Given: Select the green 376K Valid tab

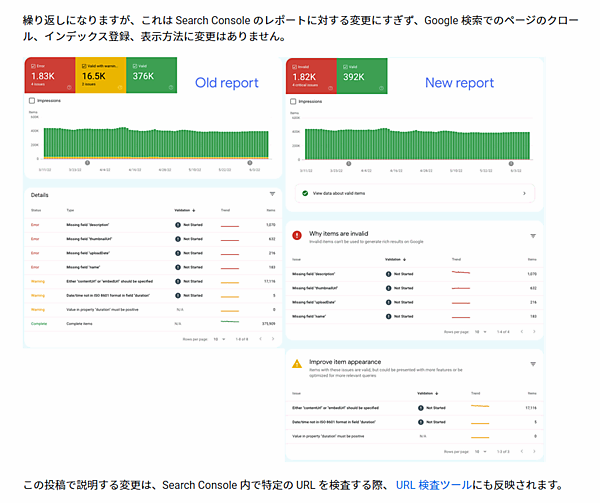Looking at the screenshot, I should coord(152,75).
